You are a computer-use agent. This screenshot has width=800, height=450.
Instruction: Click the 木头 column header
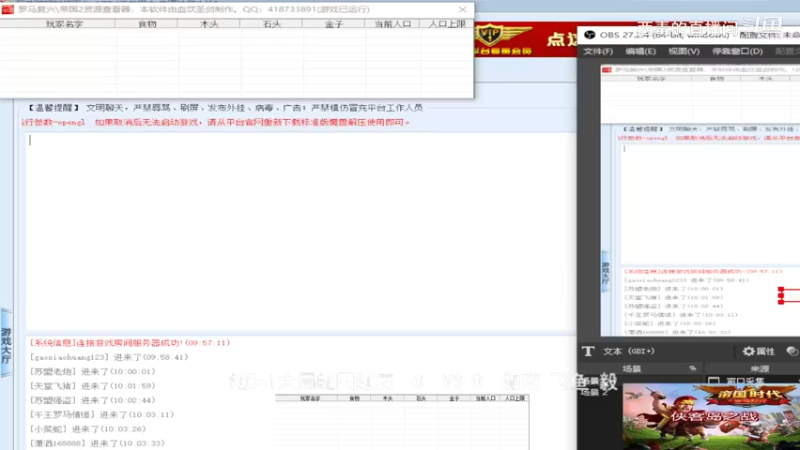[209, 23]
